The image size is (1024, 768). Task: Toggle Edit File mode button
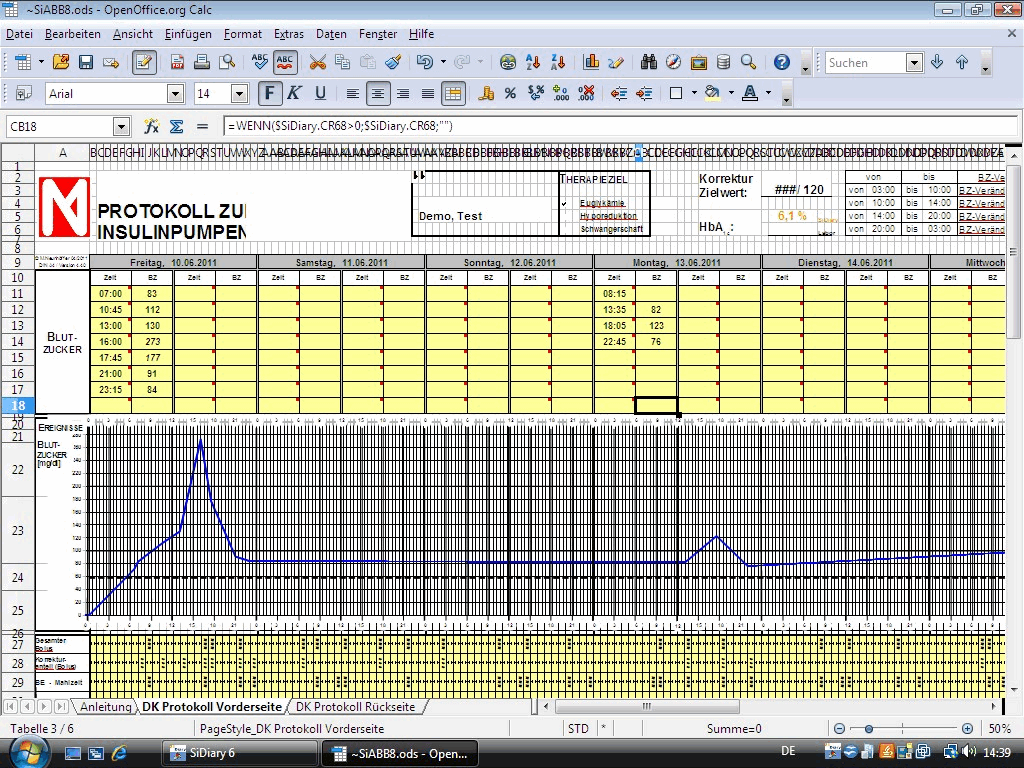[144, 62]
